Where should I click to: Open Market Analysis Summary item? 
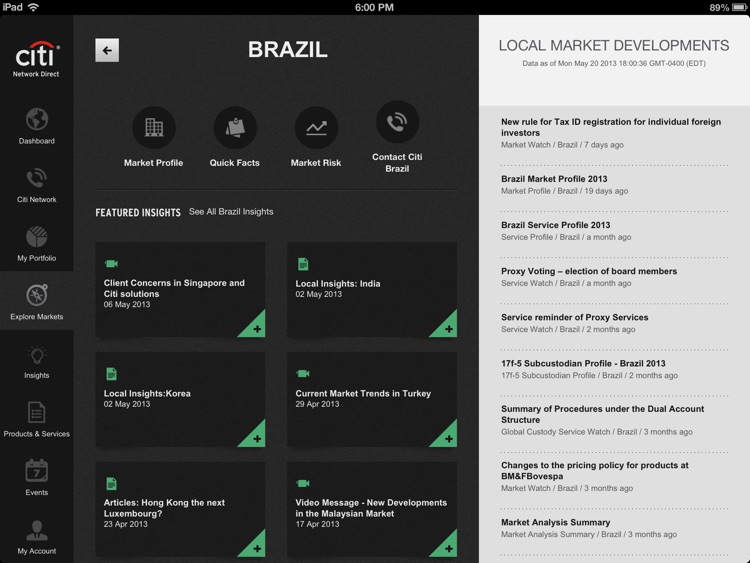[x=615, y=528]
